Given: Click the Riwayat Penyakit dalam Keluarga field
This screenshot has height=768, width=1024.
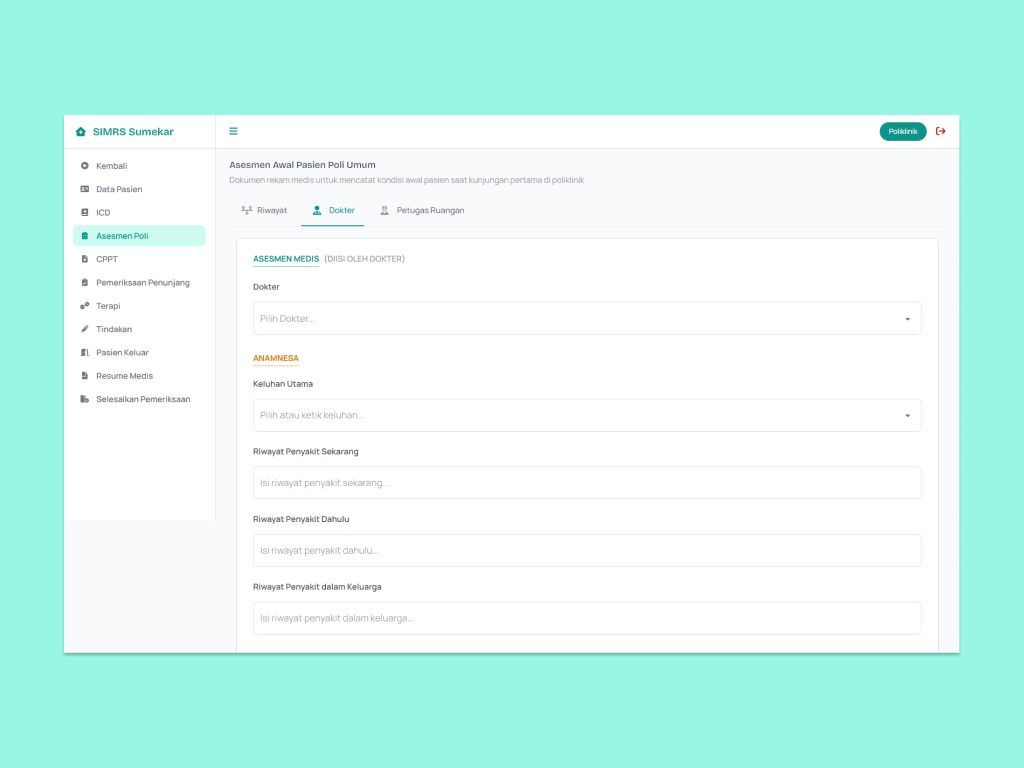Looking at the screenshot, I should [586, 618].
